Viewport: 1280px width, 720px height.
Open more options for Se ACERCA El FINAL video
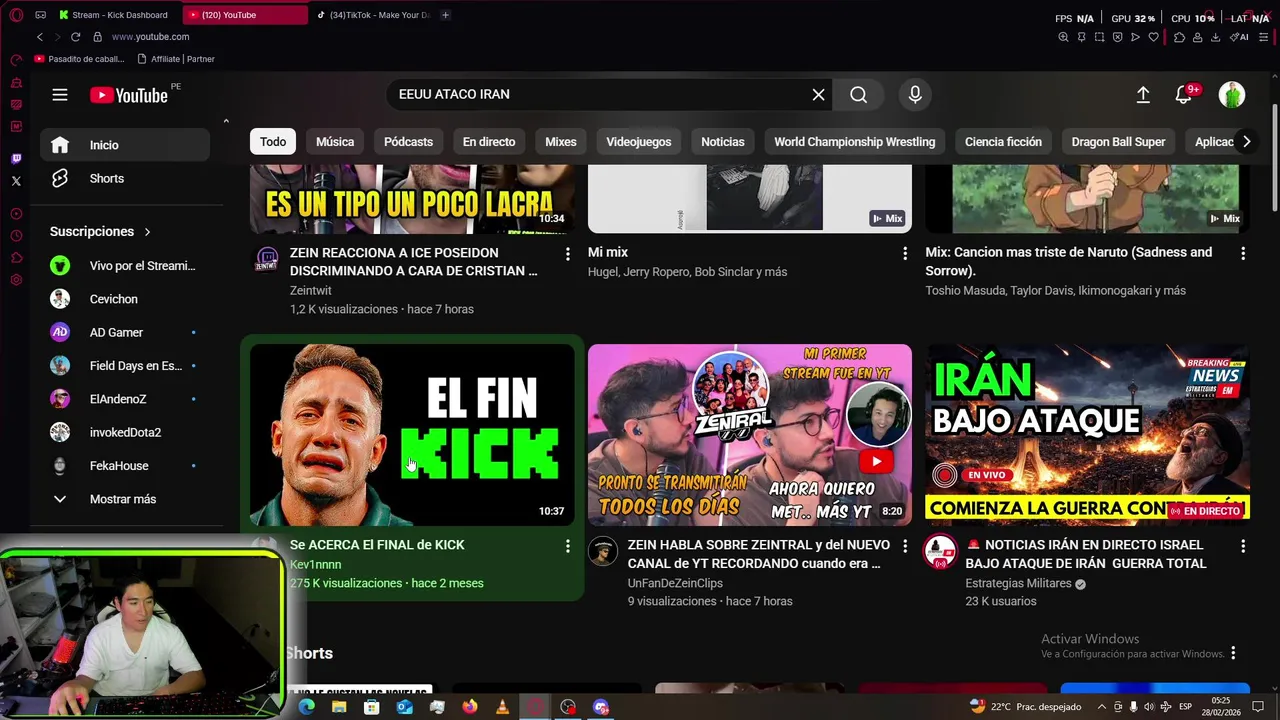click(567, 546)
